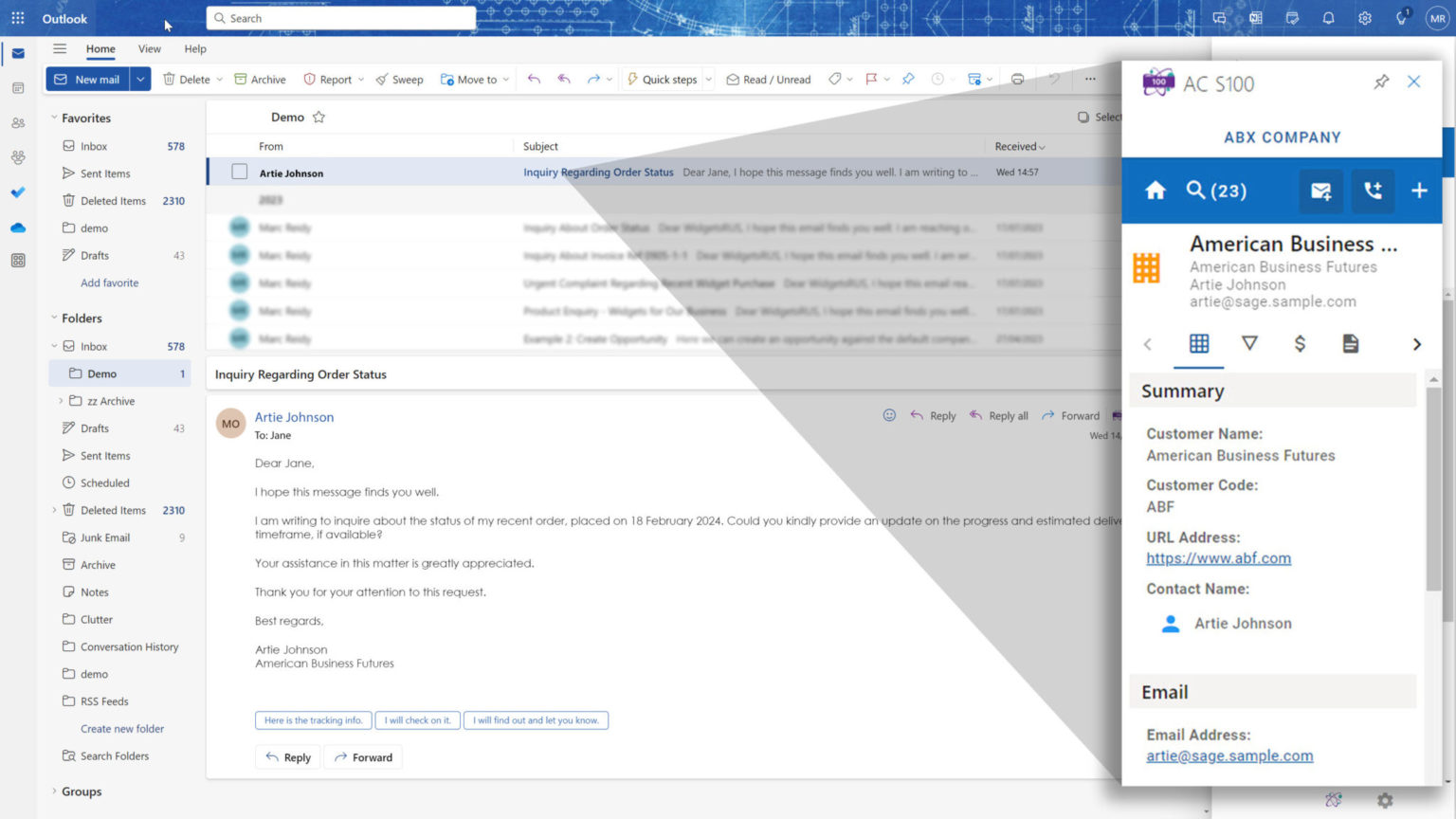1456x819 pixels.
Task: Open the AC S100 funnel filter tab
Action: [1249, 343]
